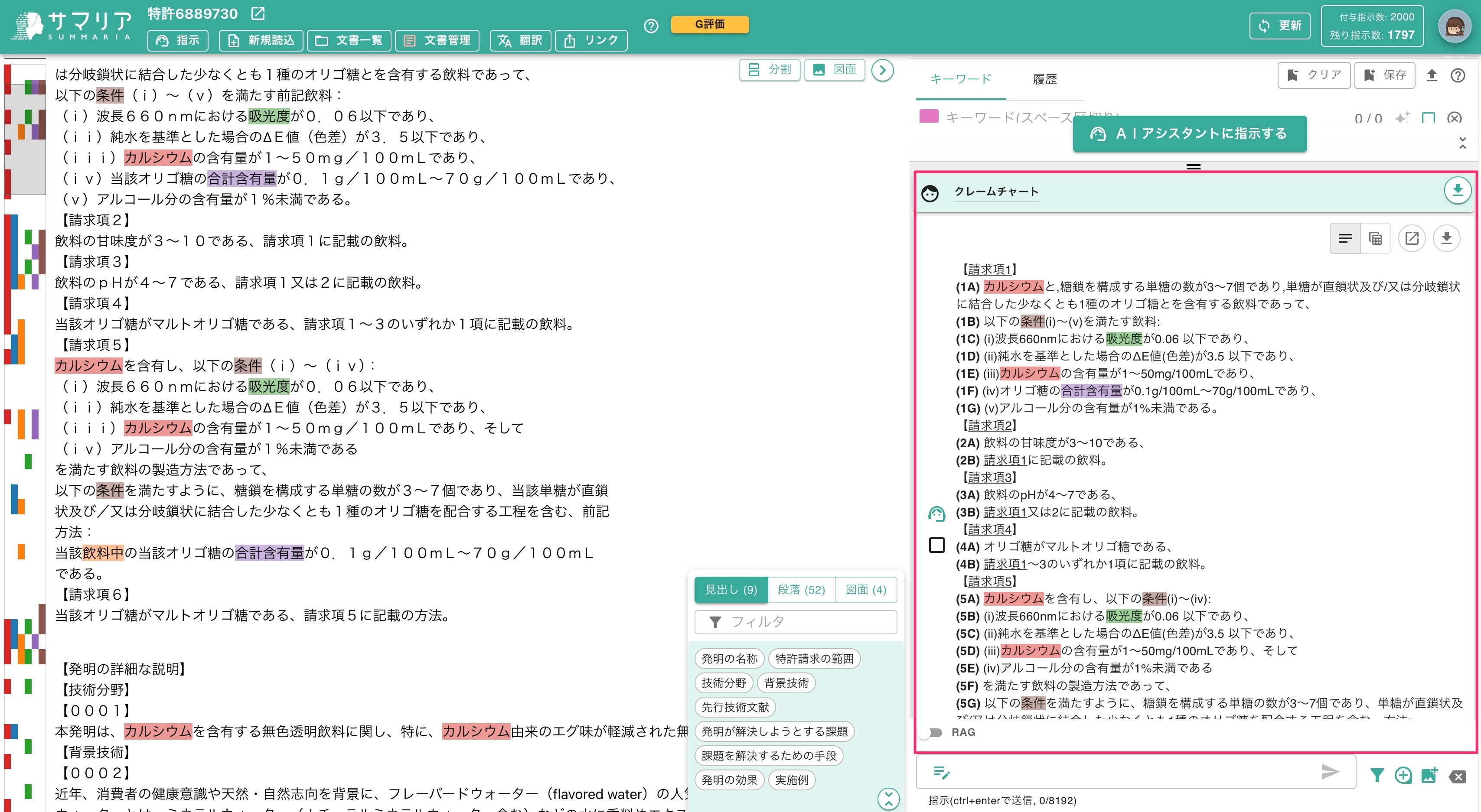
Task: Click the 分割 split view button
Action: (x=770, y=69)
